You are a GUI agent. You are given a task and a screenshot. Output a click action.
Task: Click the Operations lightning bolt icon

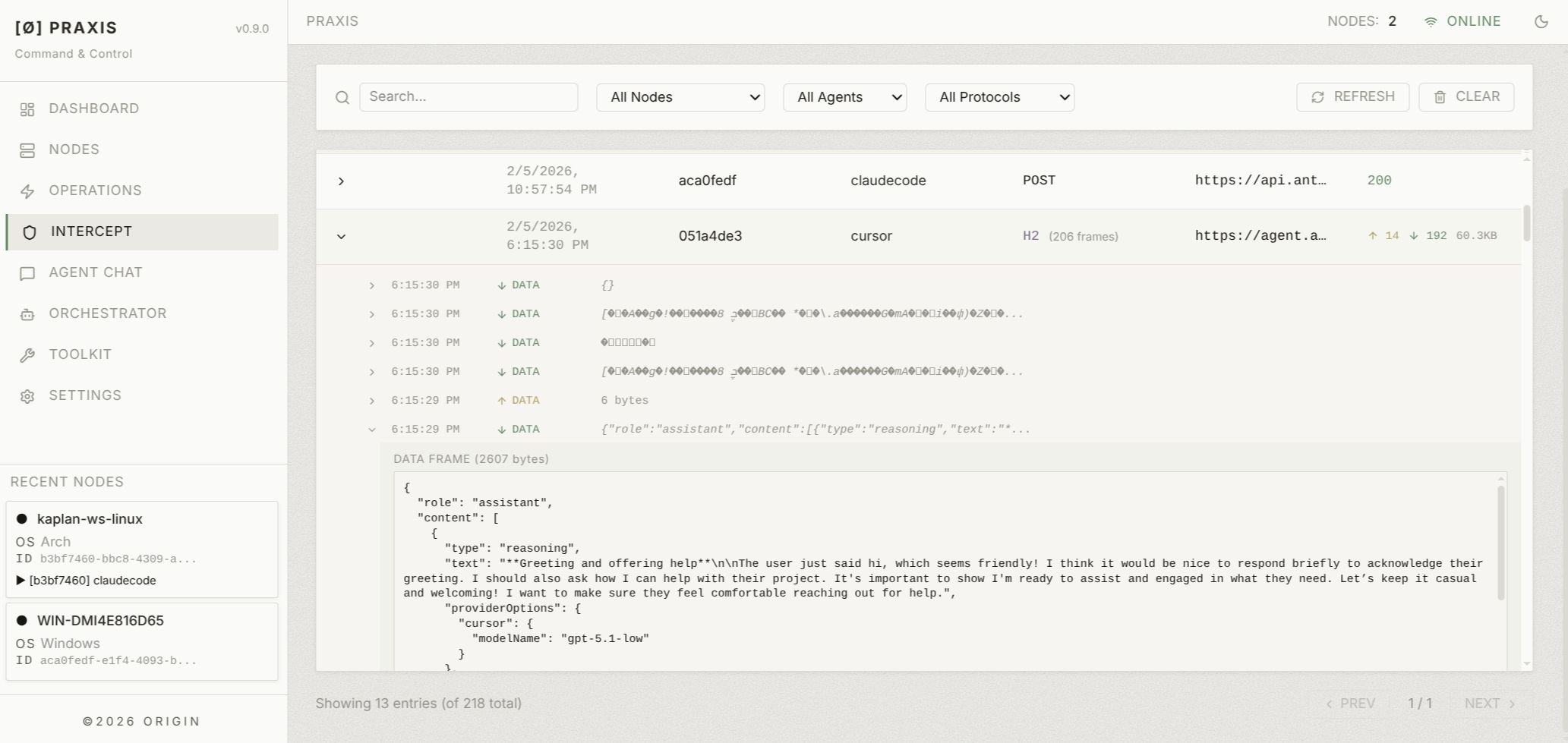(27, 191)
